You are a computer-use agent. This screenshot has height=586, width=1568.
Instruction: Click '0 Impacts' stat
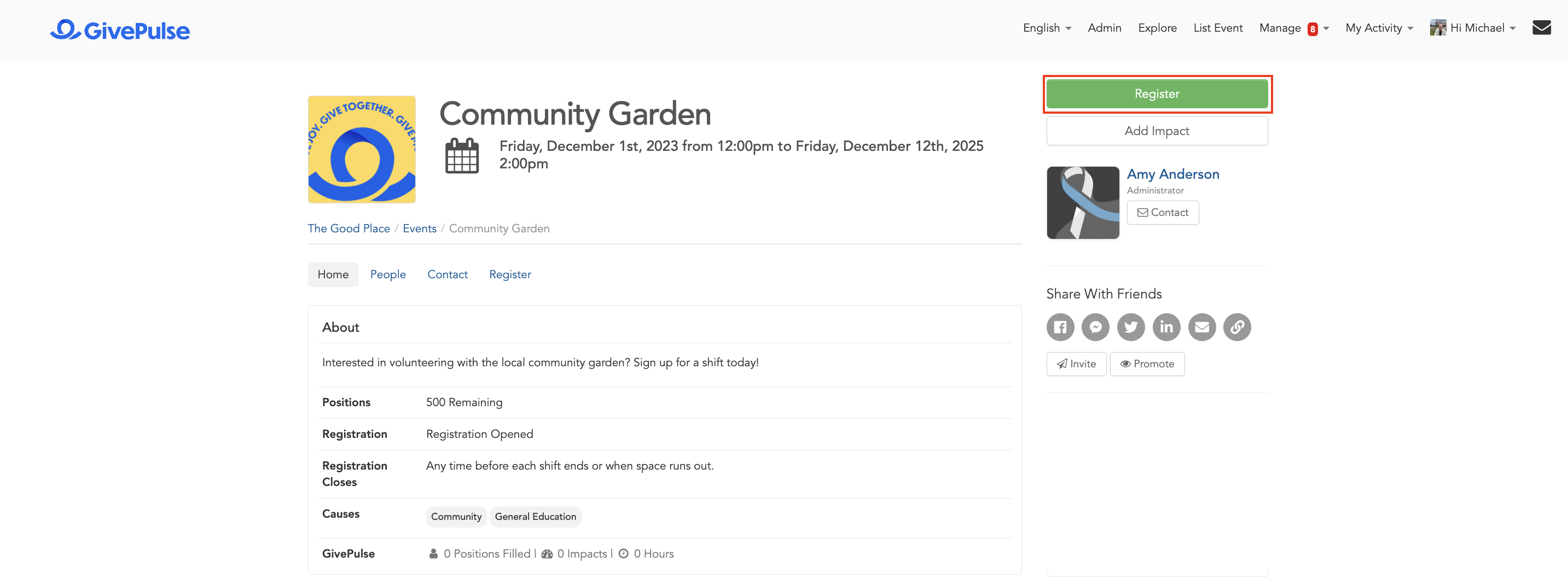(582, 554)
